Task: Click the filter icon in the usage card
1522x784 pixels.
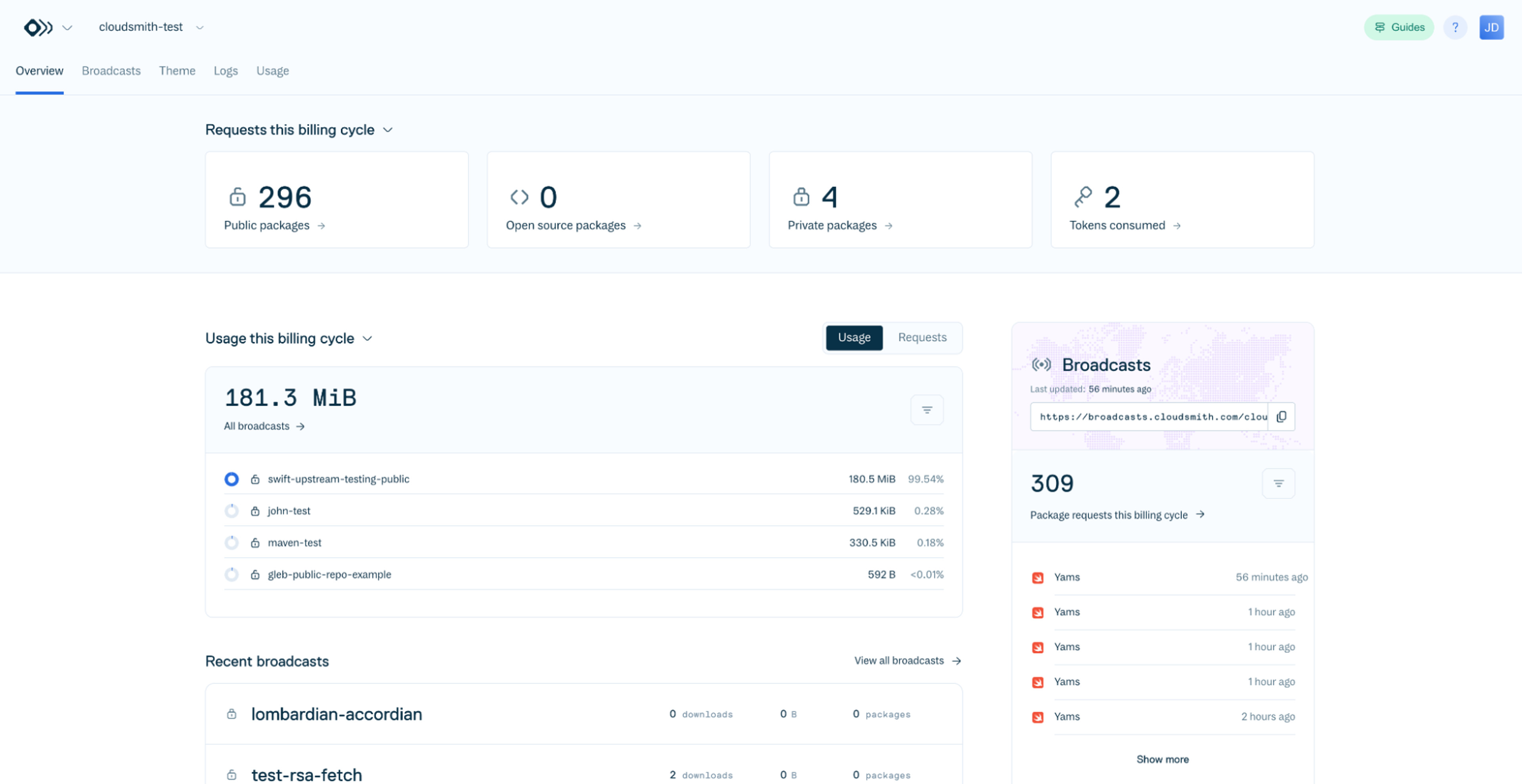Action: pos(927,410)
